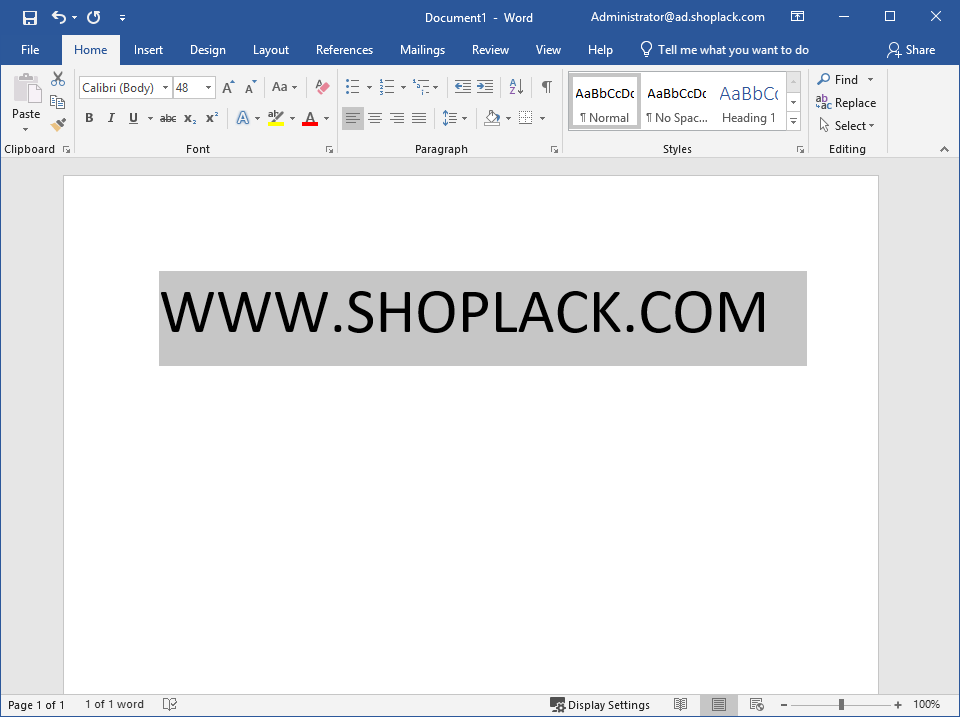Viewport: 960px width, 717px height.
Task: Click the Share button
Action: click(911, 50)
